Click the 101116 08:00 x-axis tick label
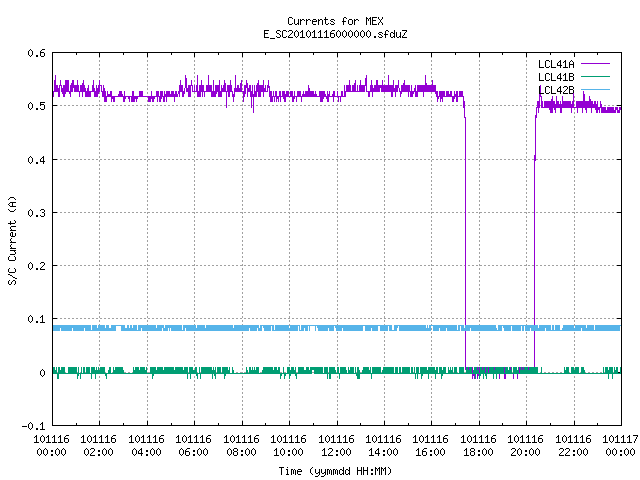This screenshot has width=640, height=480. pos(241,446)
